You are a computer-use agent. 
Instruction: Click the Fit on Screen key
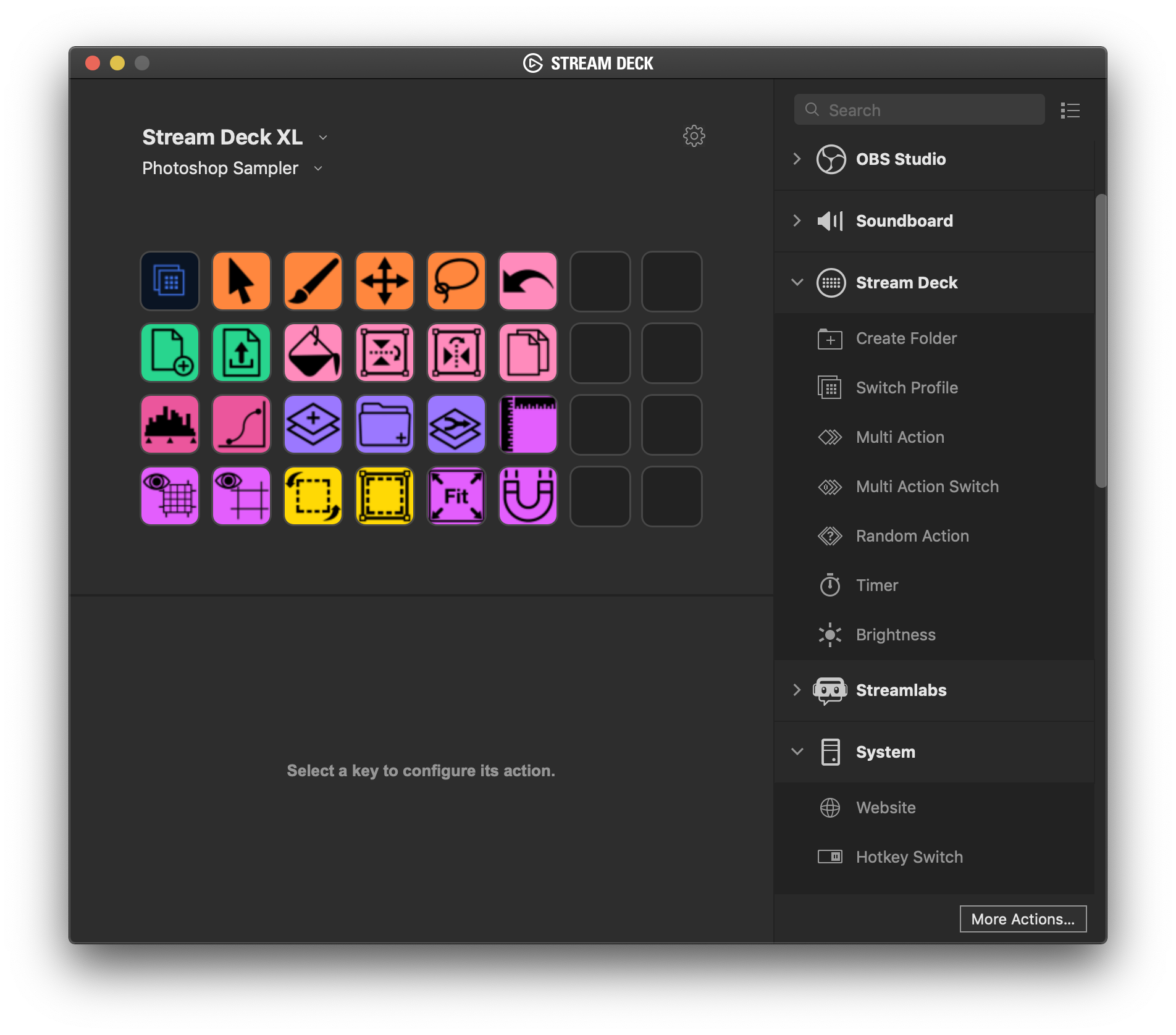coord(456,496)
